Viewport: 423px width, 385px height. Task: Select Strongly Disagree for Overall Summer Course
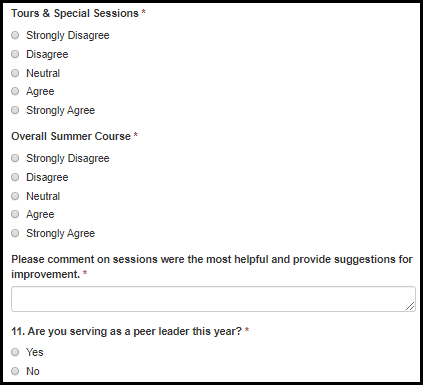(15, 158)
